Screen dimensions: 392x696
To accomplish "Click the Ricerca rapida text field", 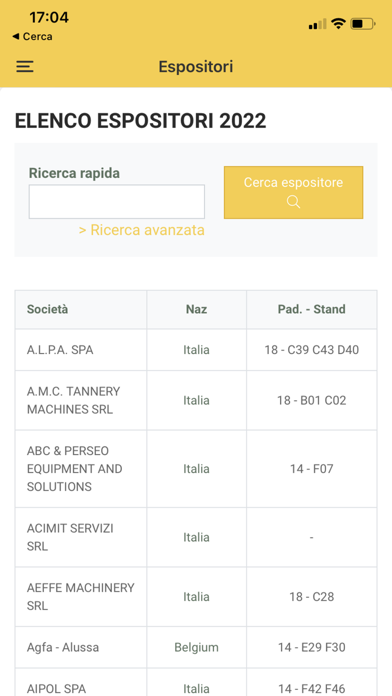I will (x=117, y=202).
